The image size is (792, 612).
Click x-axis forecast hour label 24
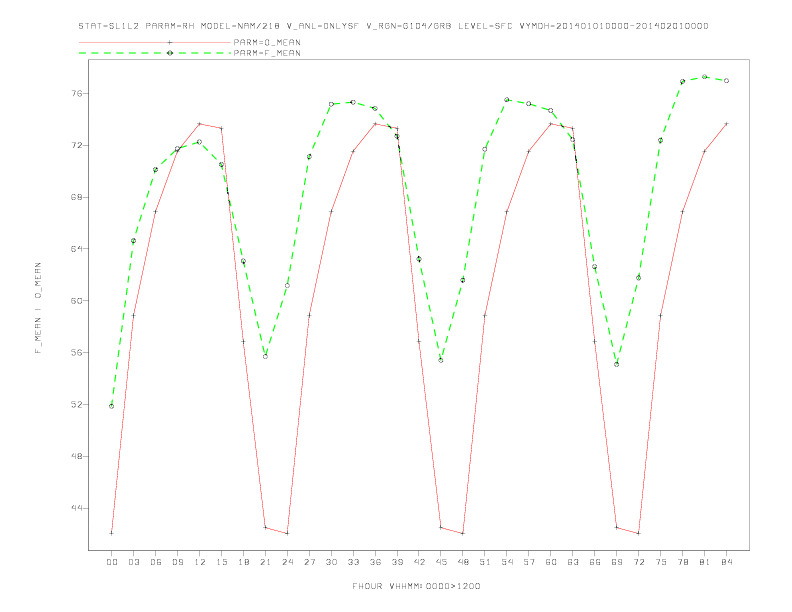[287, 562]
